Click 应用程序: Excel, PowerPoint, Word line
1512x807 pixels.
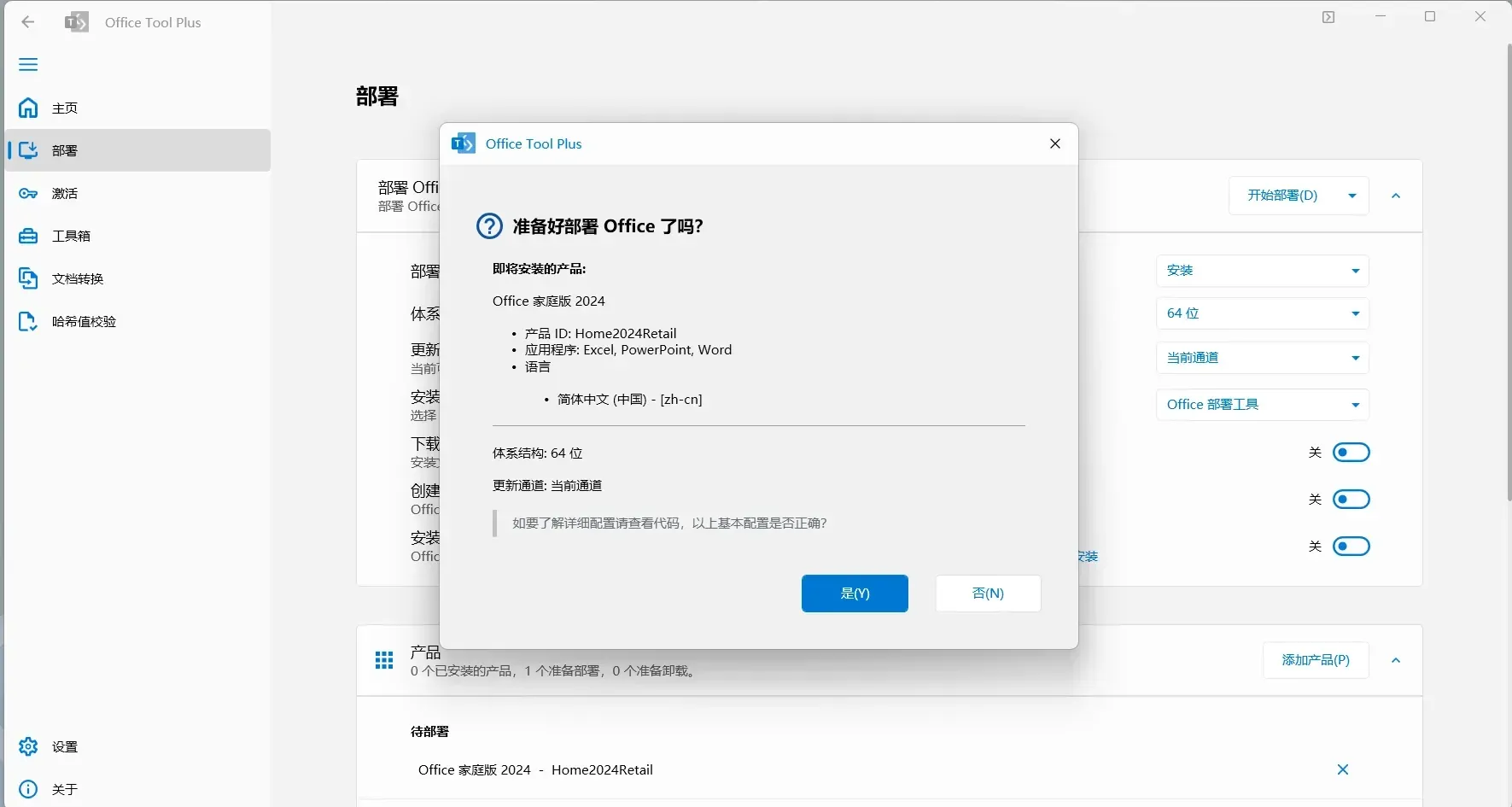pyautogui.click(x=628, y=349)
